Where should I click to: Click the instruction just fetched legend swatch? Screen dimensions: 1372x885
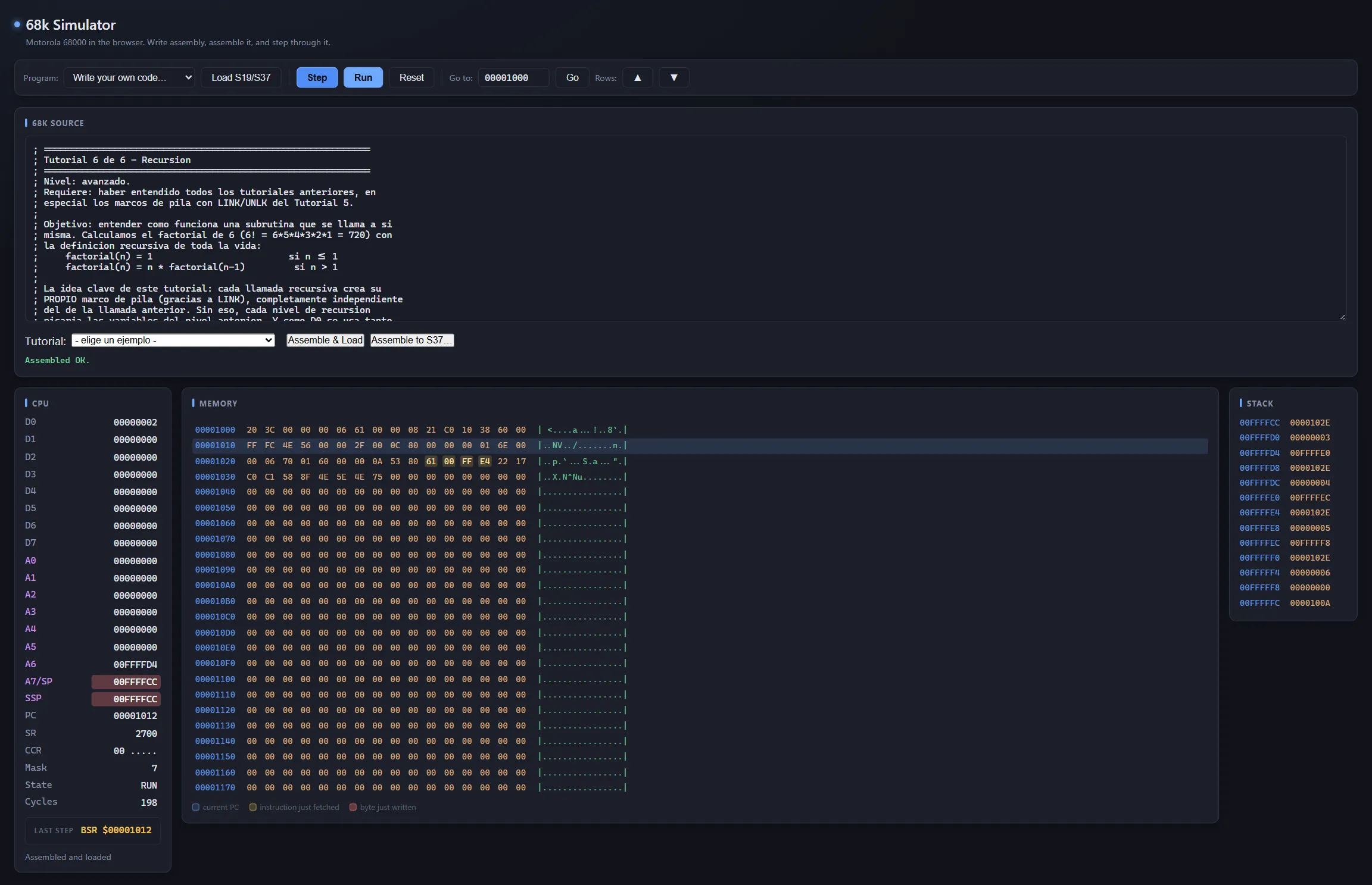click(252, 807)
